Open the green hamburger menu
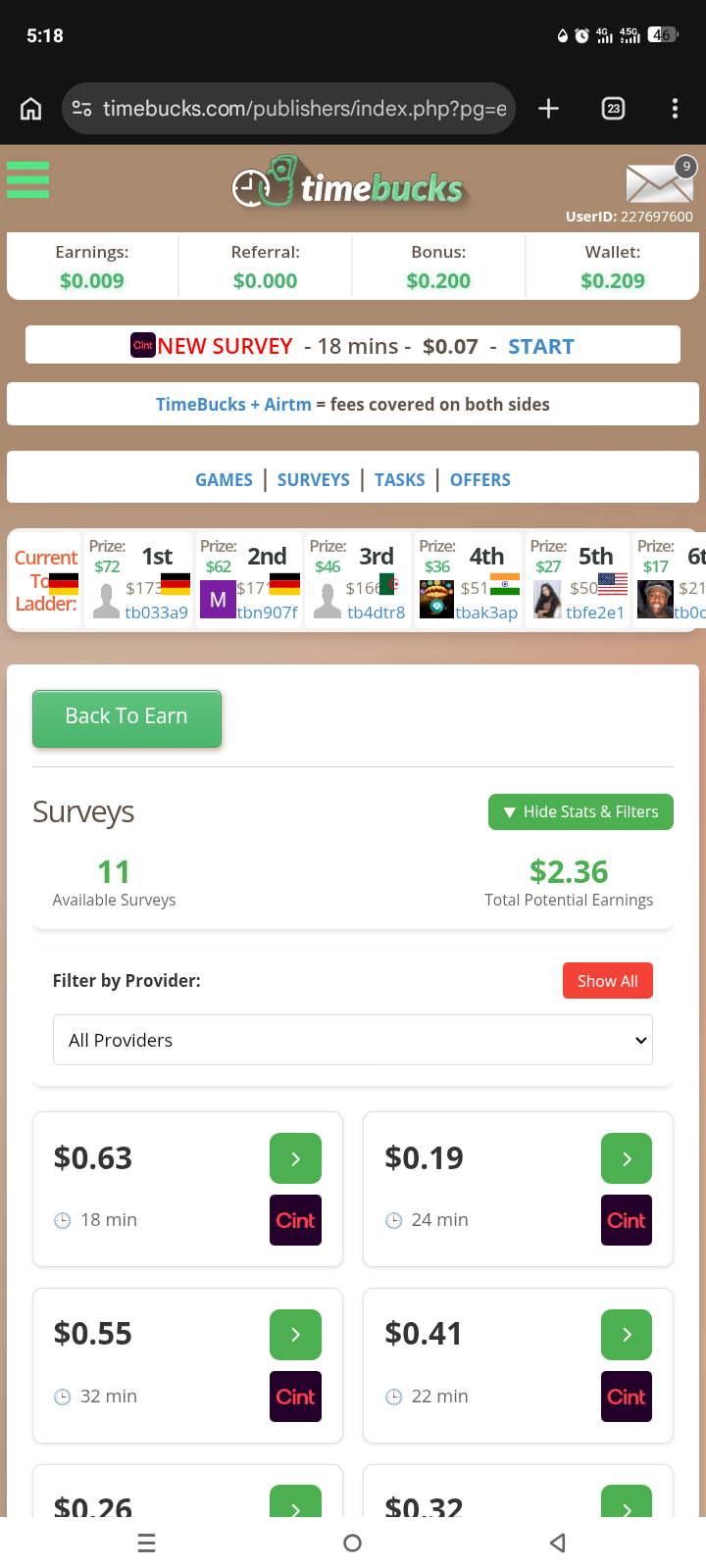The height and width of the screenshot is (1568, 706). (x=27, y=180)
